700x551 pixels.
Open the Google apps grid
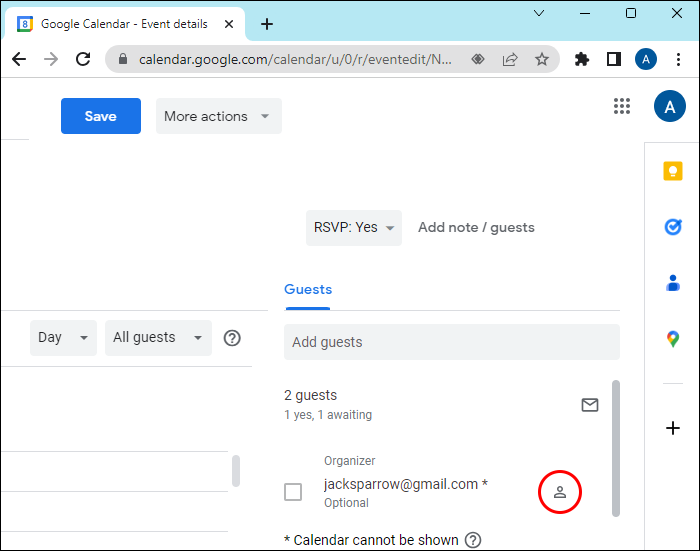coord(622,107)
